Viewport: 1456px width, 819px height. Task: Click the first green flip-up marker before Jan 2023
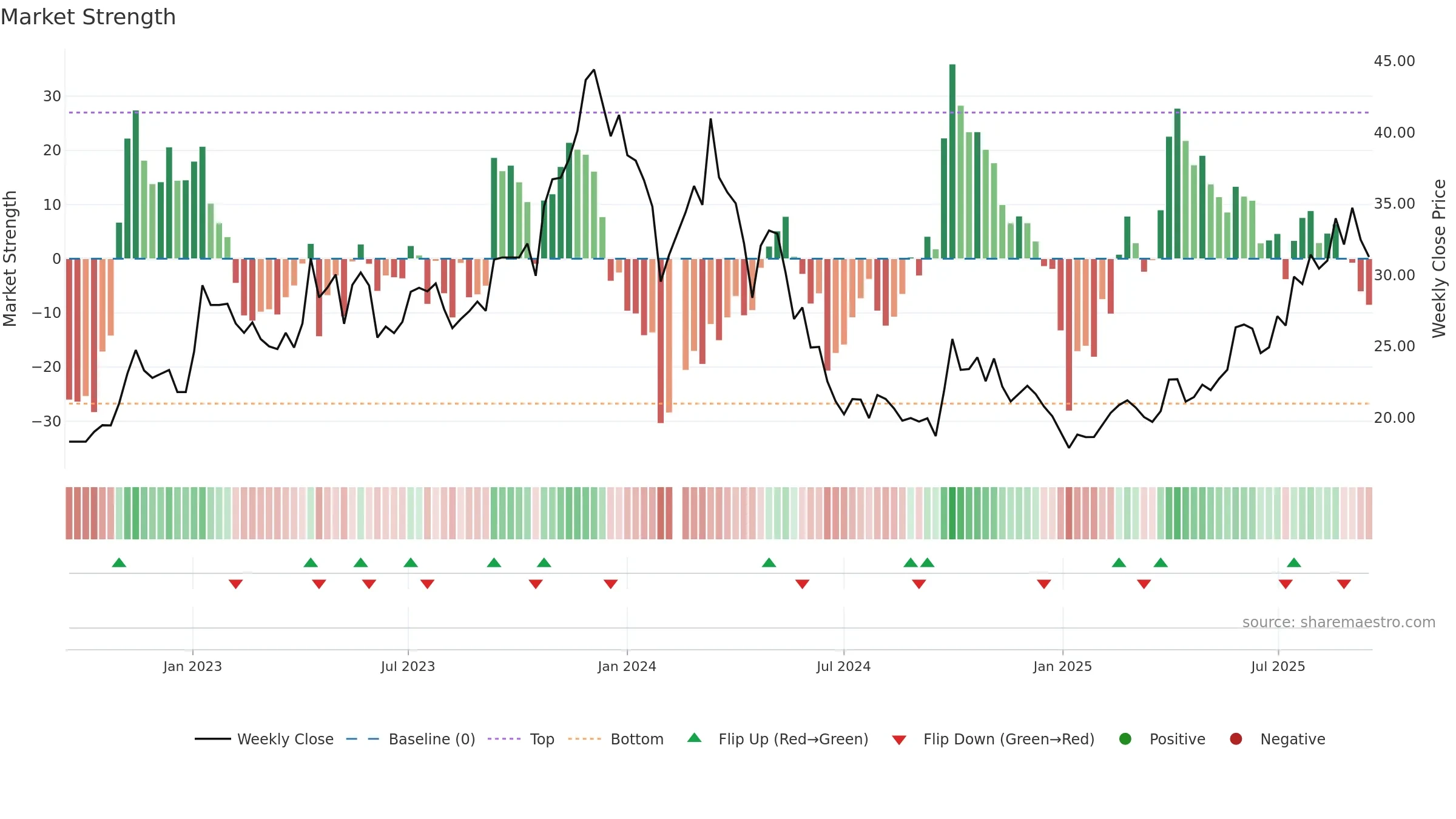point(119,562)
